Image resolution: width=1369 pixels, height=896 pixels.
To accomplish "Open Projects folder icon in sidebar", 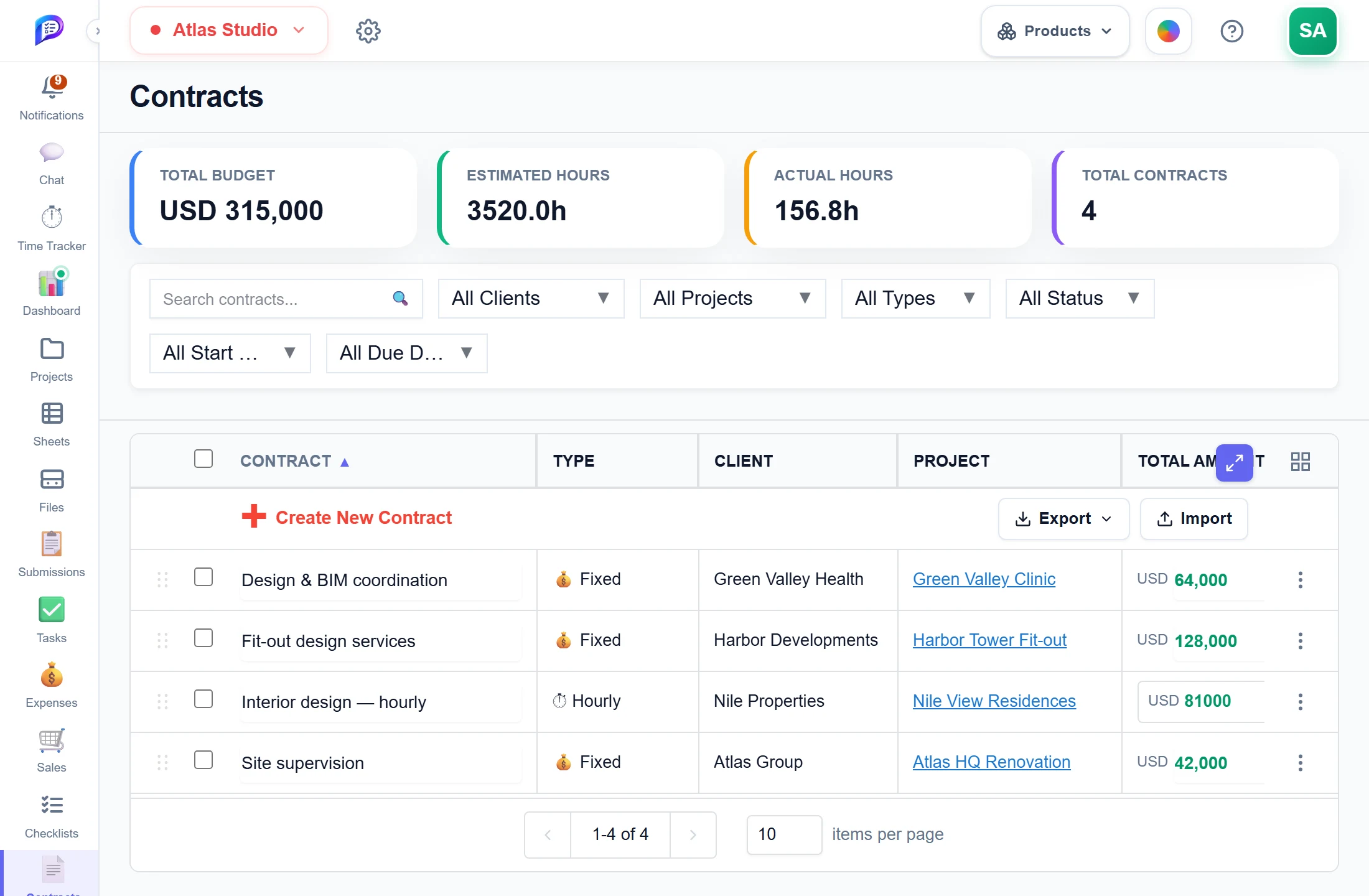I will pos(52,349).
